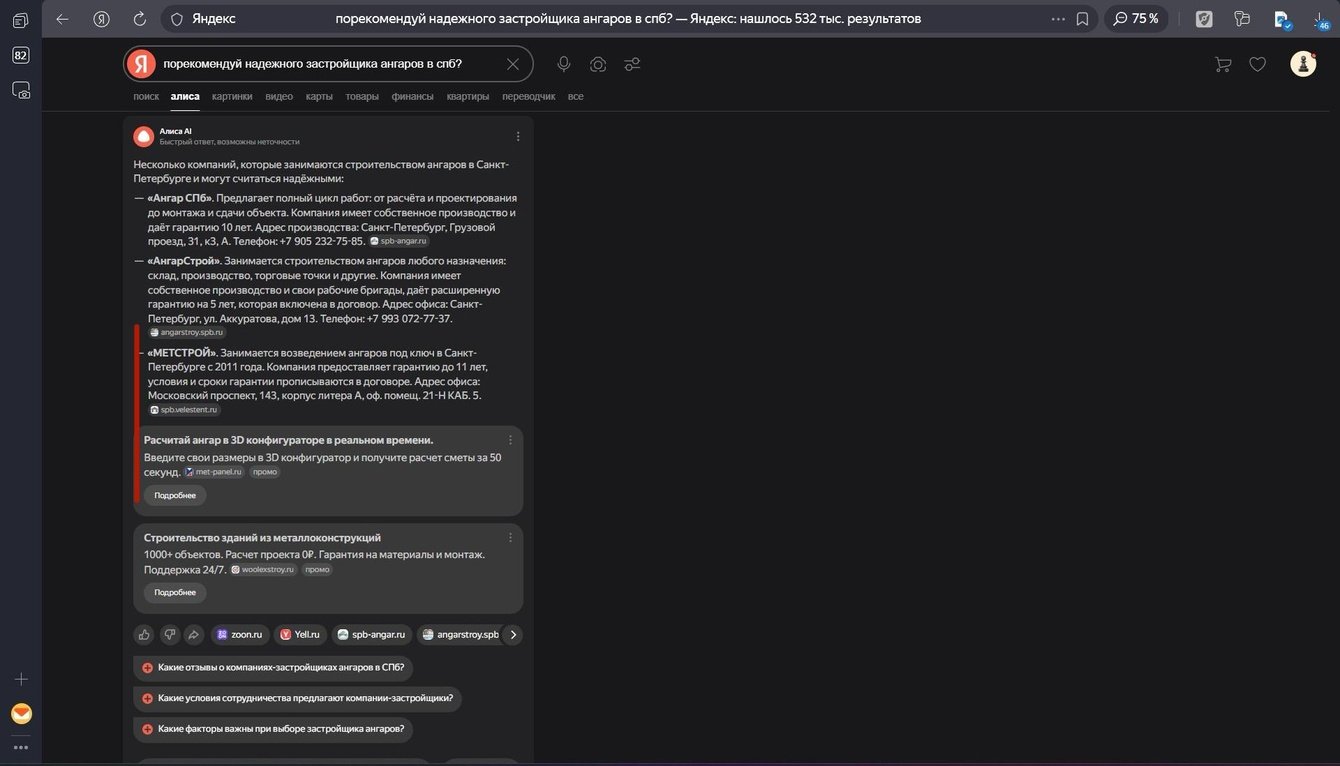Open the переводчик tab
The width and height of the screenshot is (1340, 766).
pyautogui.click(x=528, y=96)
